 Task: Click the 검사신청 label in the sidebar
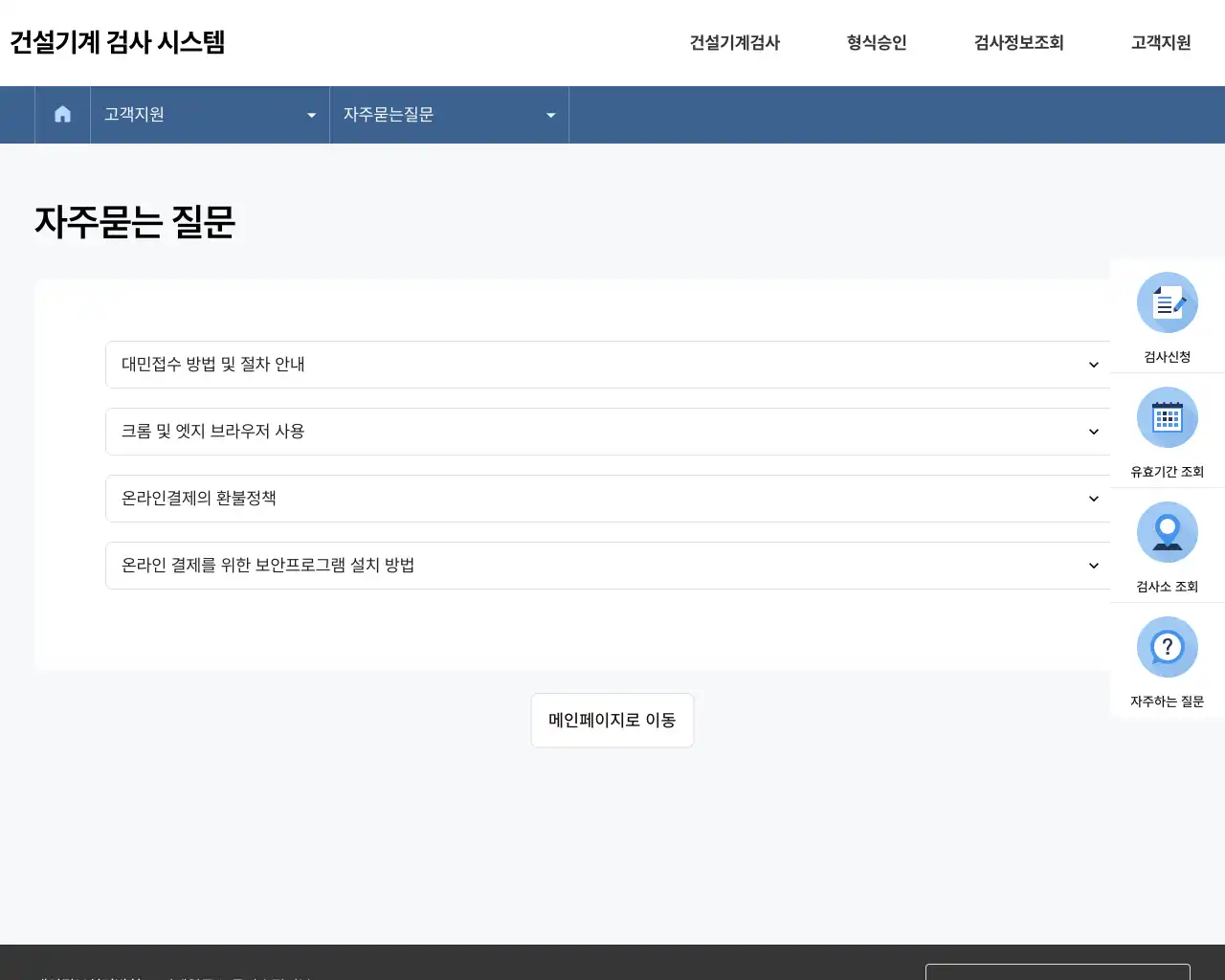click(x=1167, y=357)
